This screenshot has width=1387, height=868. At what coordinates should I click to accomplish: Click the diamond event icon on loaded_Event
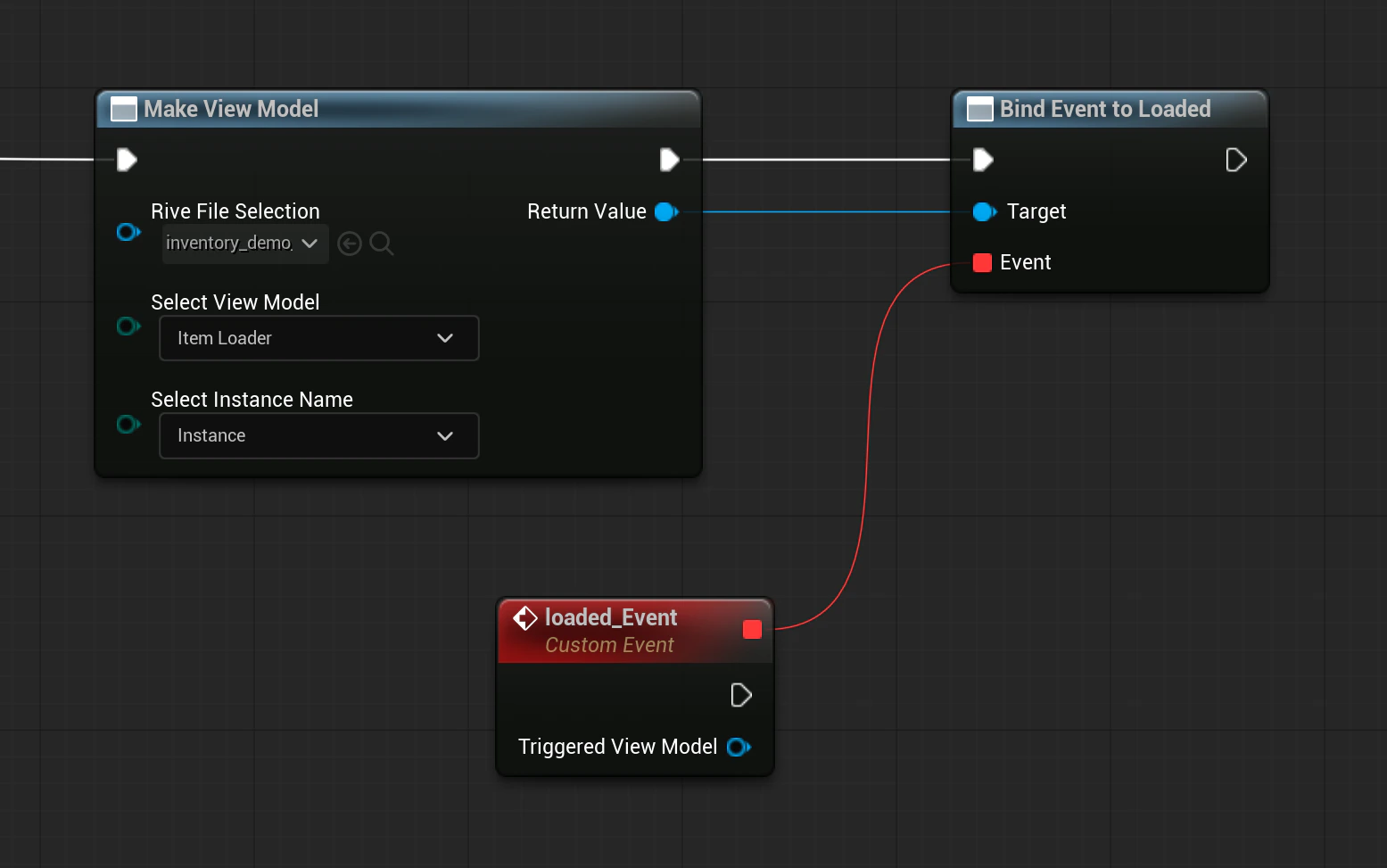pos(524,617)
